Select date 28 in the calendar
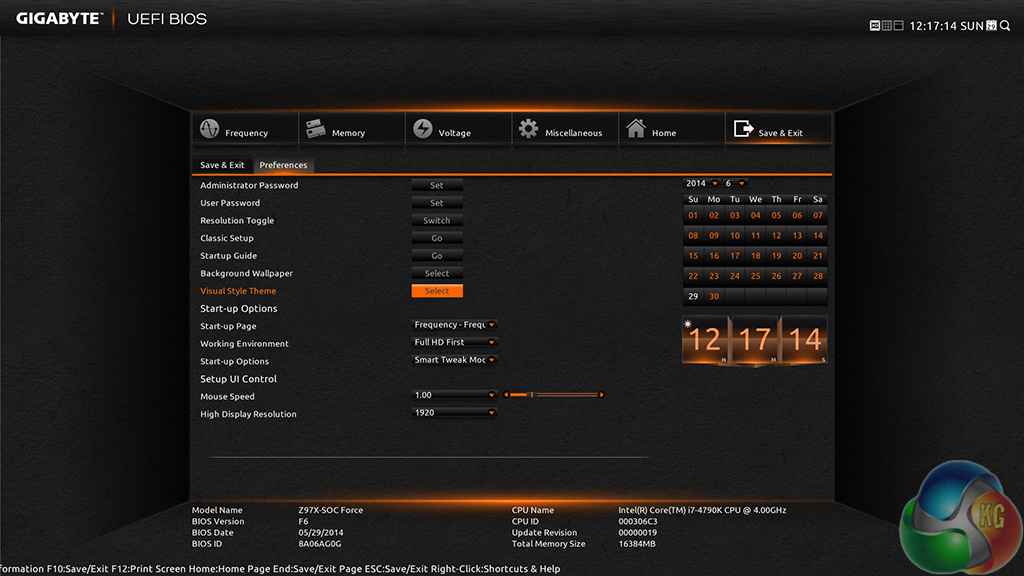This screenshot has height=576, width=1024. [818, 276]
